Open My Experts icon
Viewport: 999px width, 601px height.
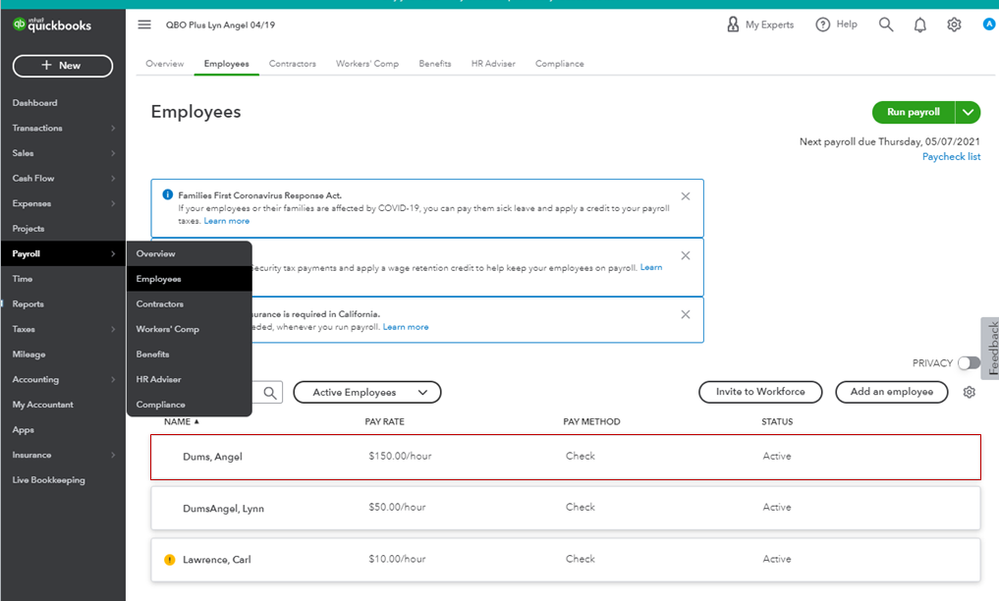pyautogui.click(x=733, y=24)
